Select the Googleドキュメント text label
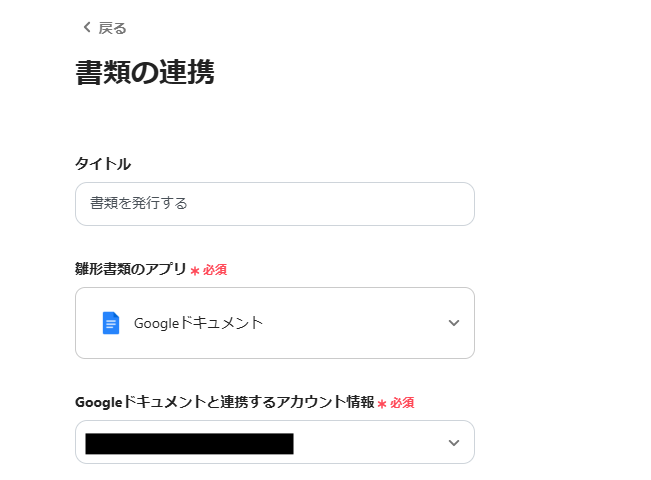The height and width of the screenshot is (480, 651). [198, 323]
